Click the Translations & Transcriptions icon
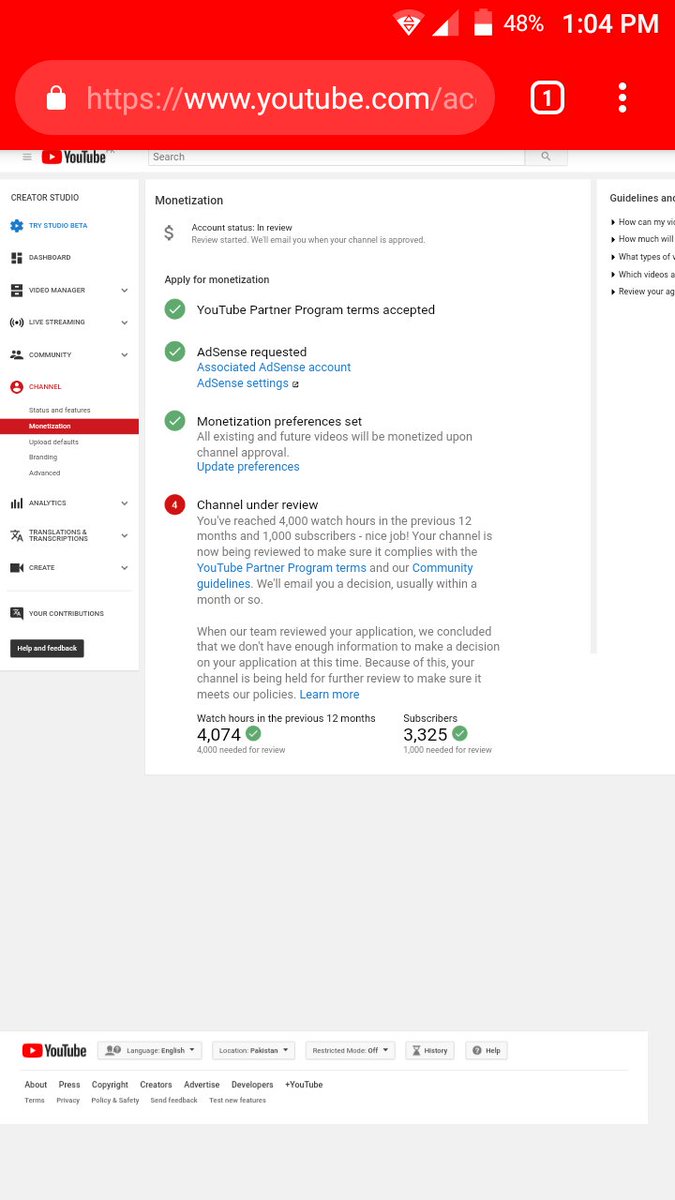This screenshot has height=1200, width=675. (x=17, y=536)
